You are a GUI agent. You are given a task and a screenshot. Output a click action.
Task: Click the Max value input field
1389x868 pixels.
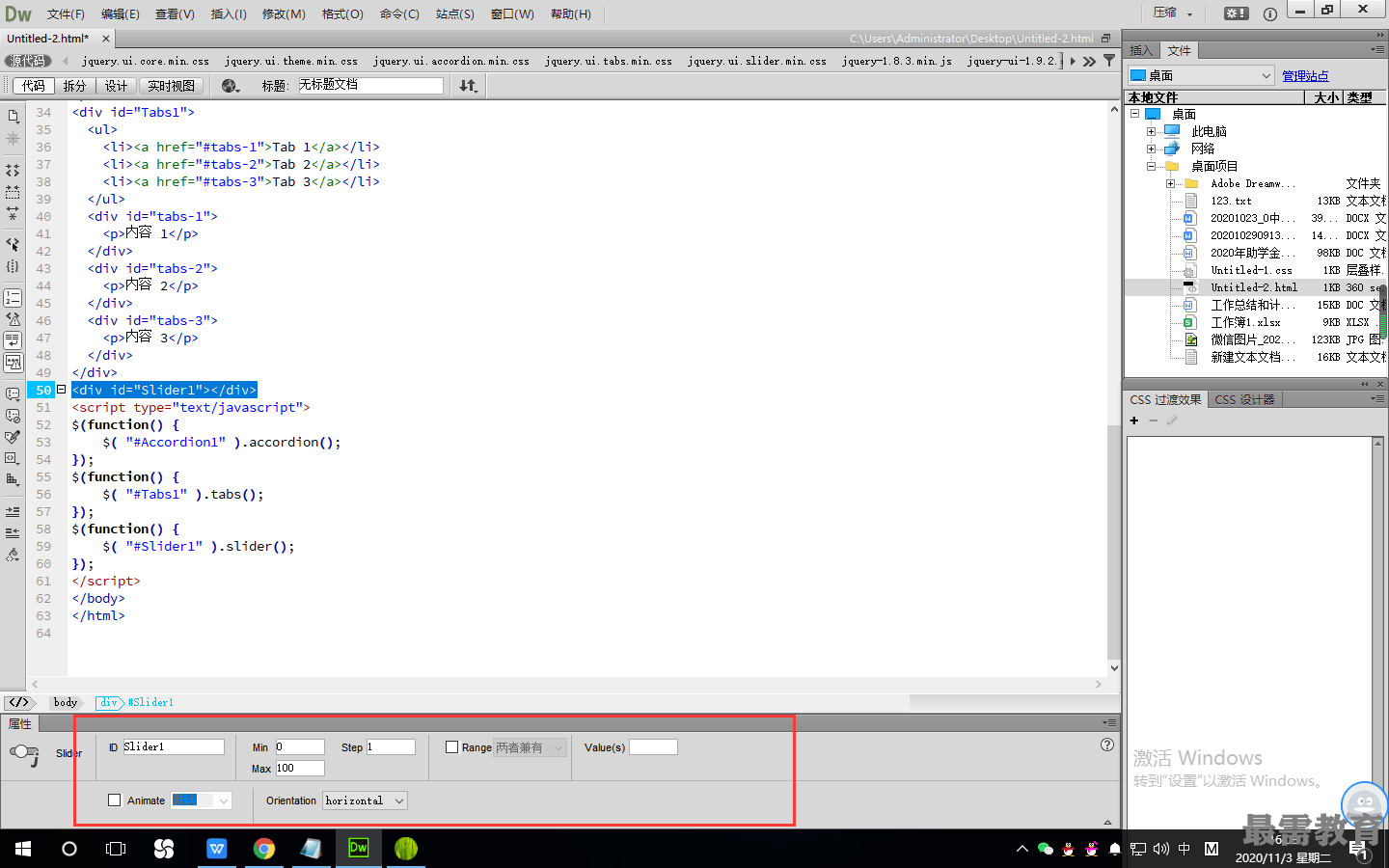point(300,768)
